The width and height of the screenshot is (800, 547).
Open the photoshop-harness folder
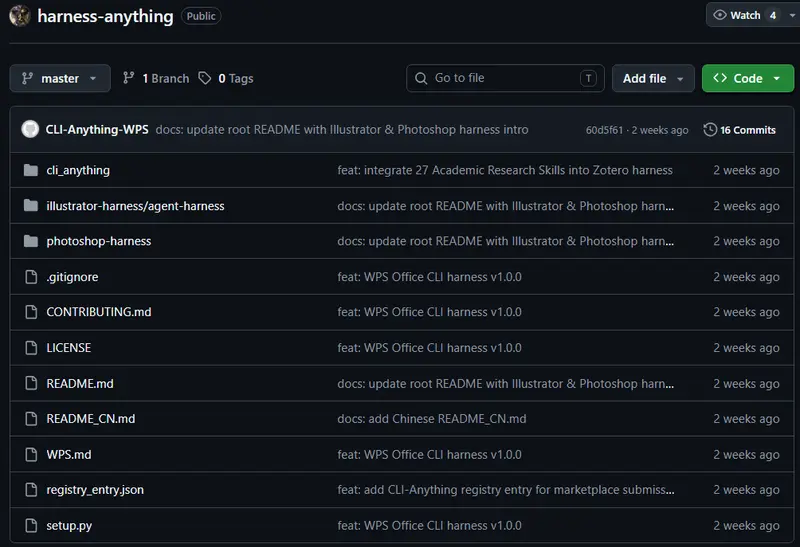pos(98,241)
